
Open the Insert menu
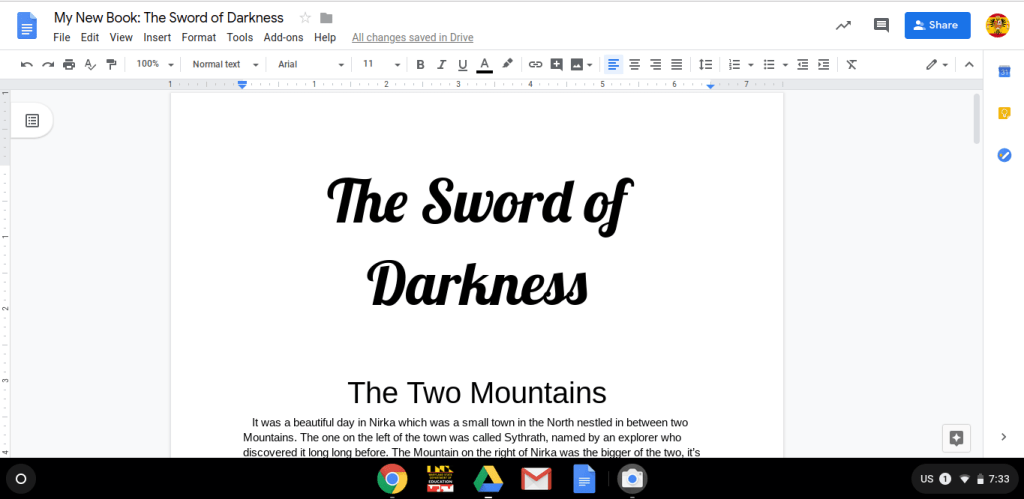(157, 38)
